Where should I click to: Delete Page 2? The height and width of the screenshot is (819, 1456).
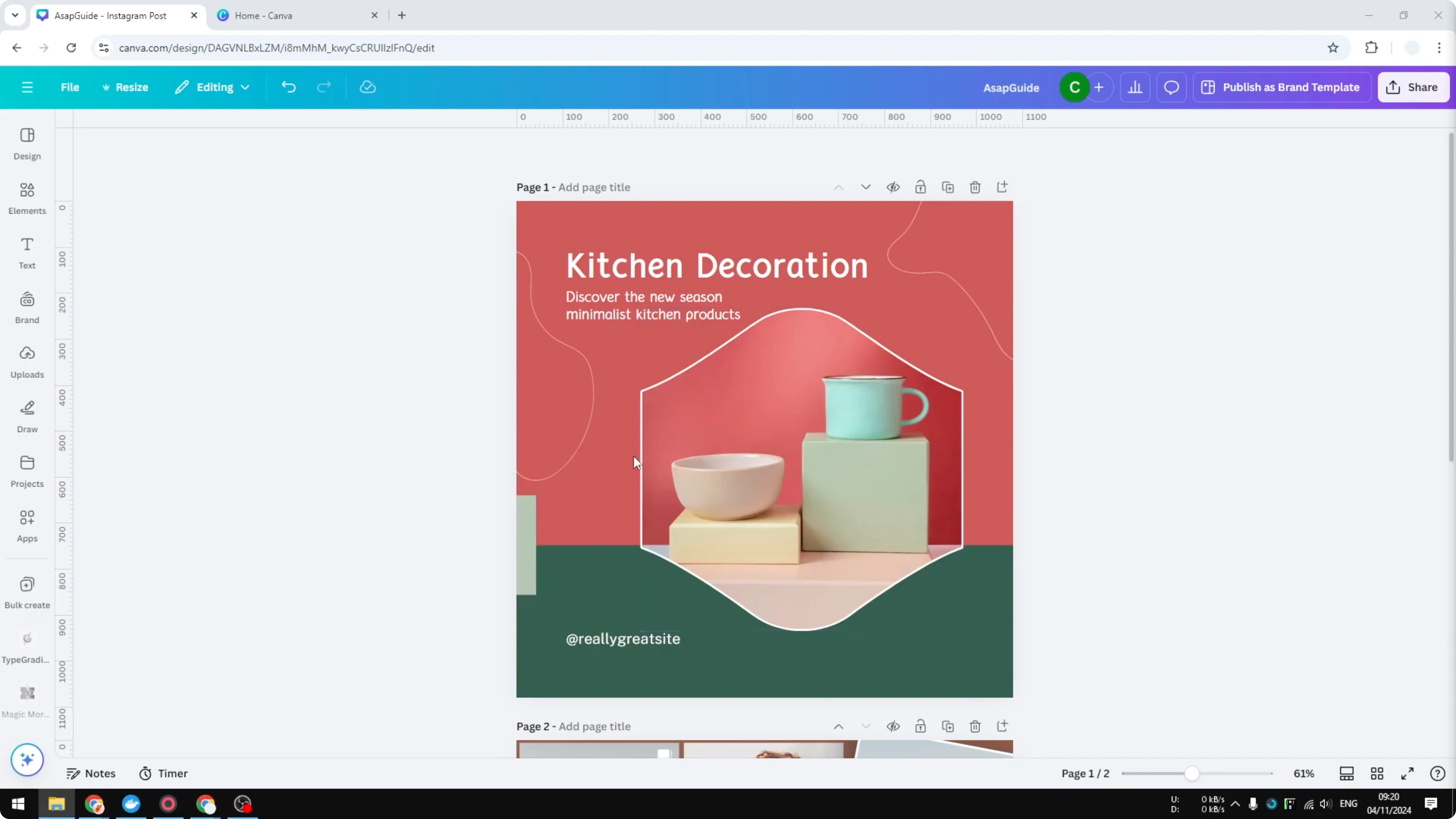click(x=975, y=726)
